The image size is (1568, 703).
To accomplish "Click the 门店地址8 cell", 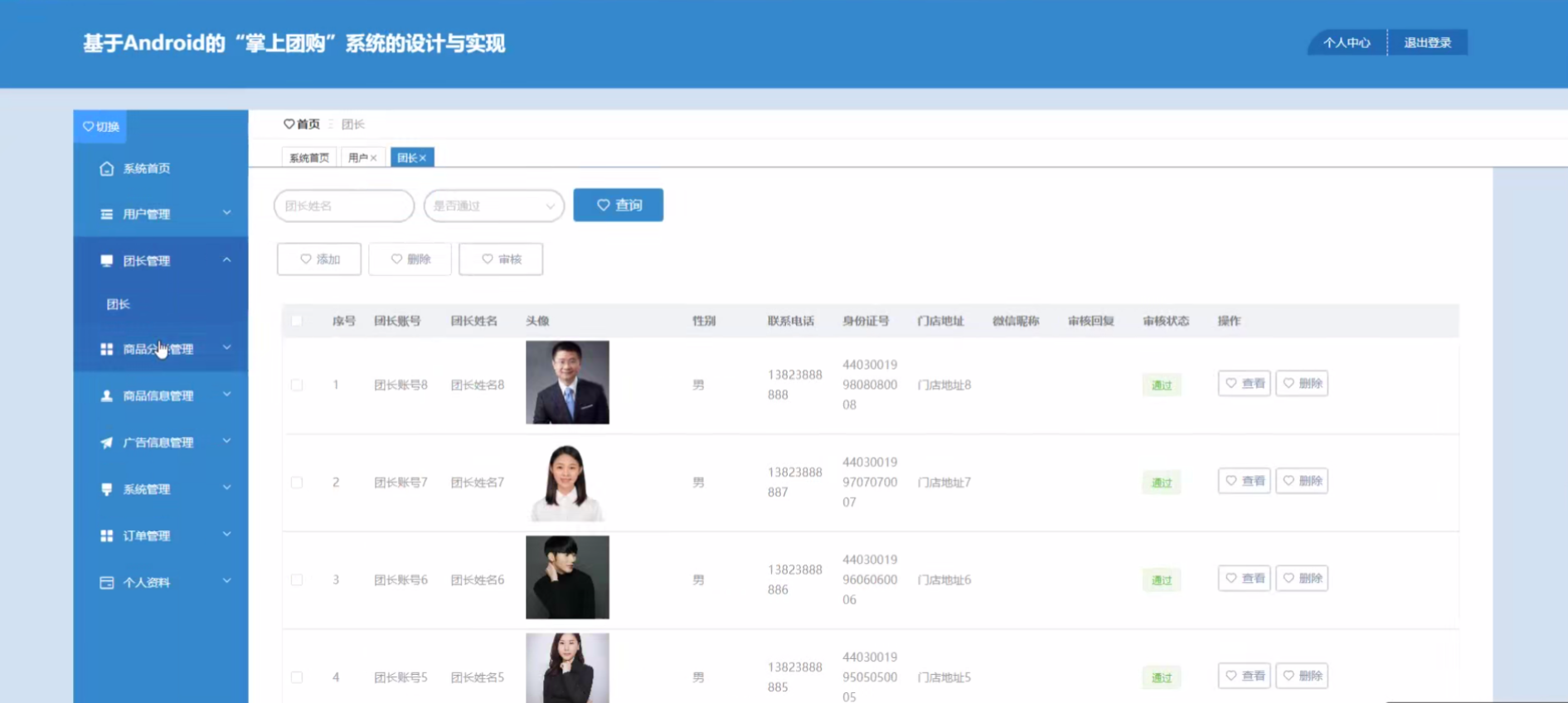I will click(944, 385).
